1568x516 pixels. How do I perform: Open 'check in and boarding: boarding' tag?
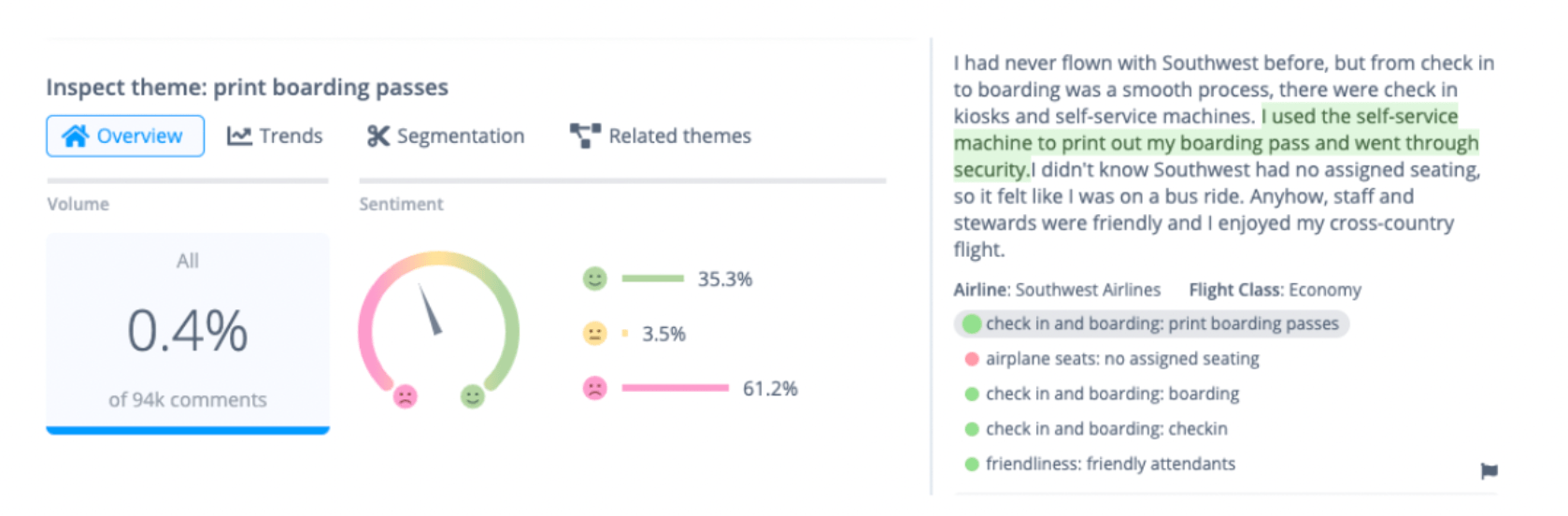1102,394
